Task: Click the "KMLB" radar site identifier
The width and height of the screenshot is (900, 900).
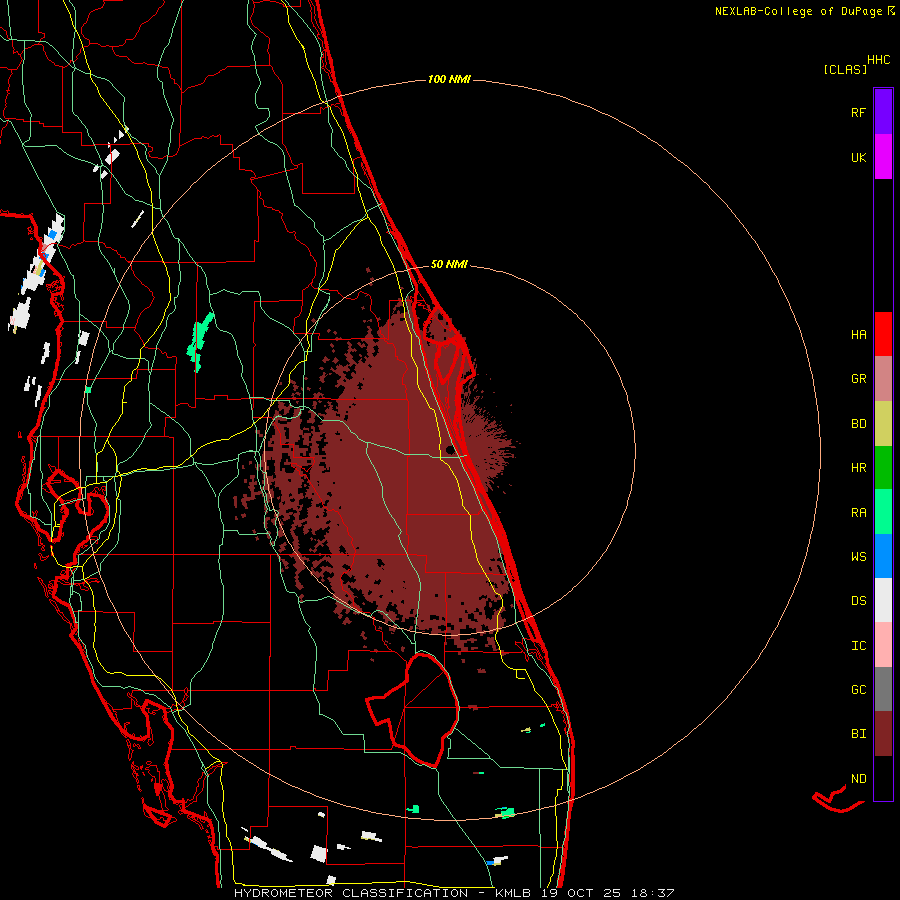Action: click(x=511, y=893)
